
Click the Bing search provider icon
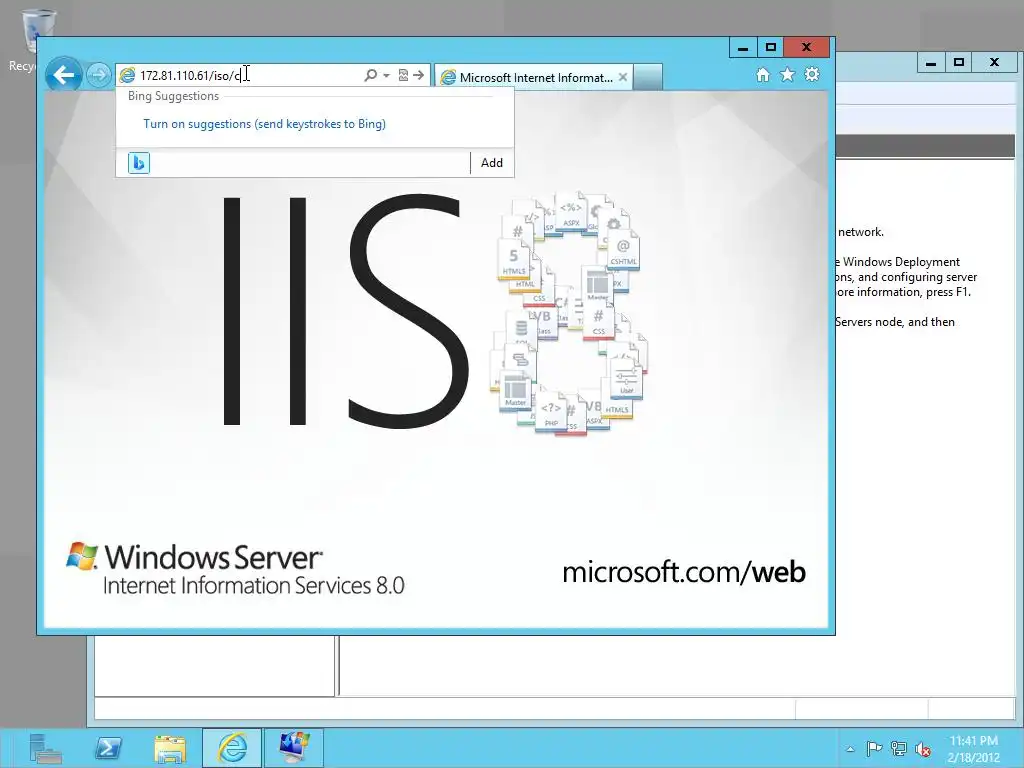138,163
